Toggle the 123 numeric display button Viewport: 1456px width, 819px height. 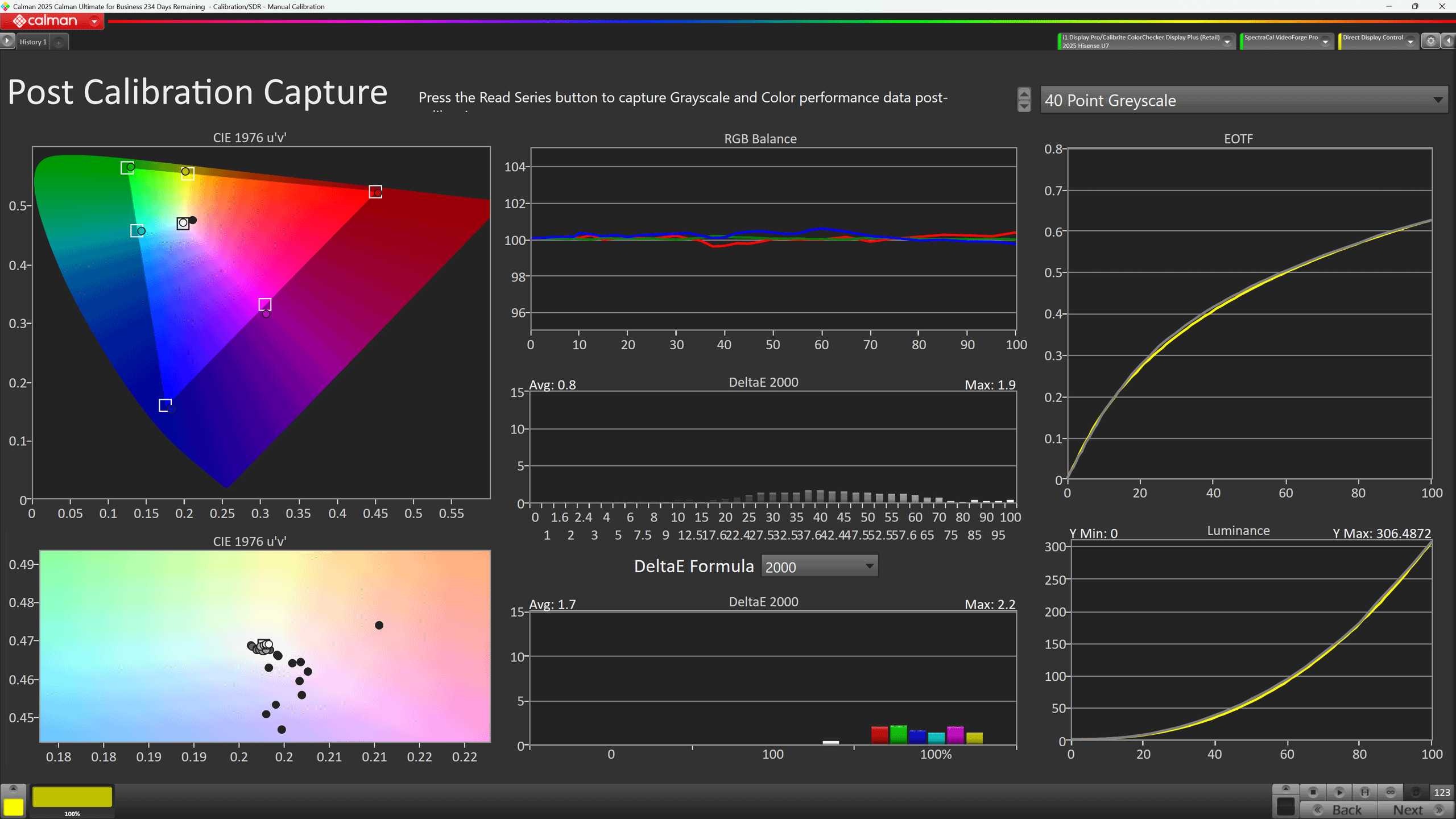click(1442, 792)
